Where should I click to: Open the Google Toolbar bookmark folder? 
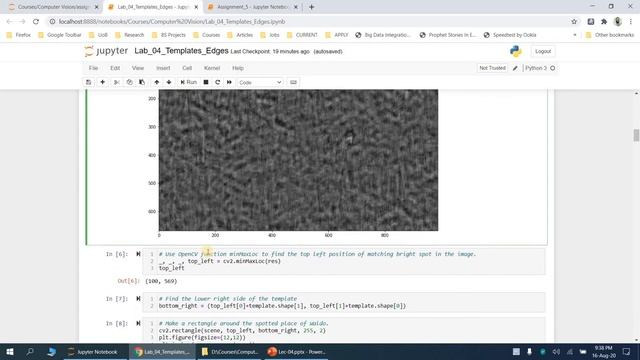coord(60,35)
